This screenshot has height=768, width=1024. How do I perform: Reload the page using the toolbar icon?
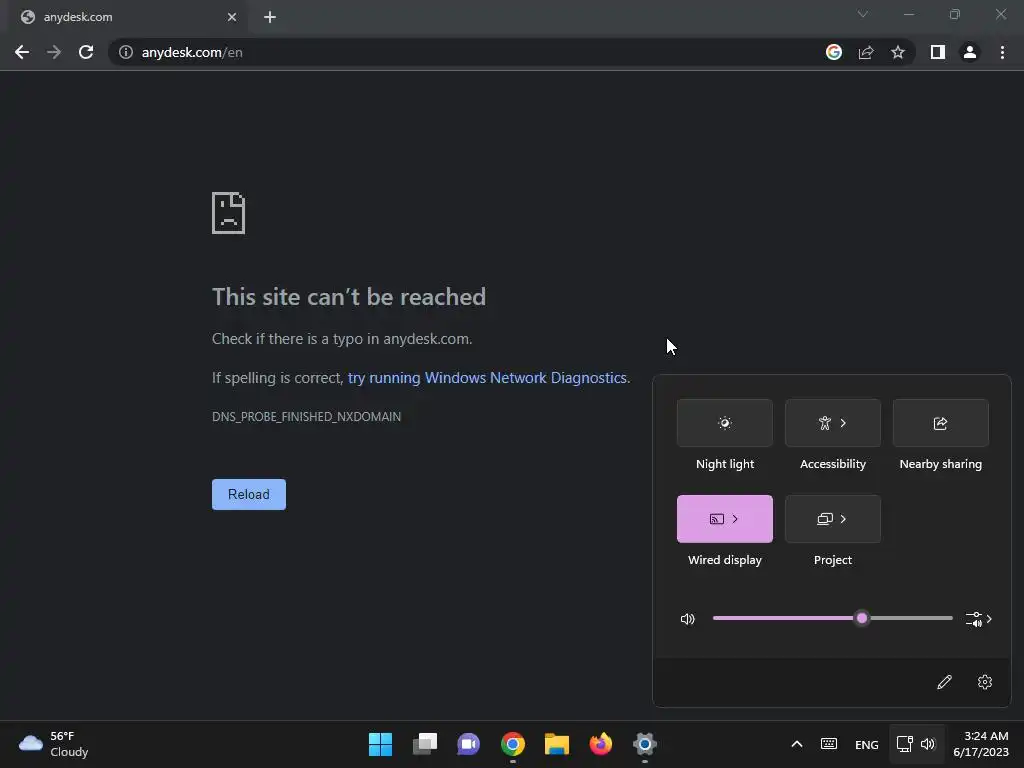pos(86,52)
